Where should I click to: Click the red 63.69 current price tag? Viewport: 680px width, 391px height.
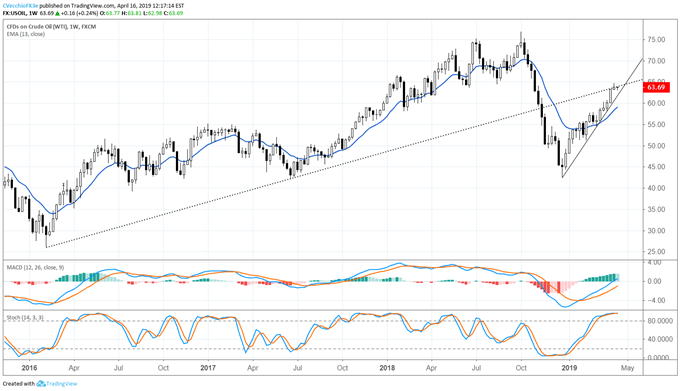(656, 87)
